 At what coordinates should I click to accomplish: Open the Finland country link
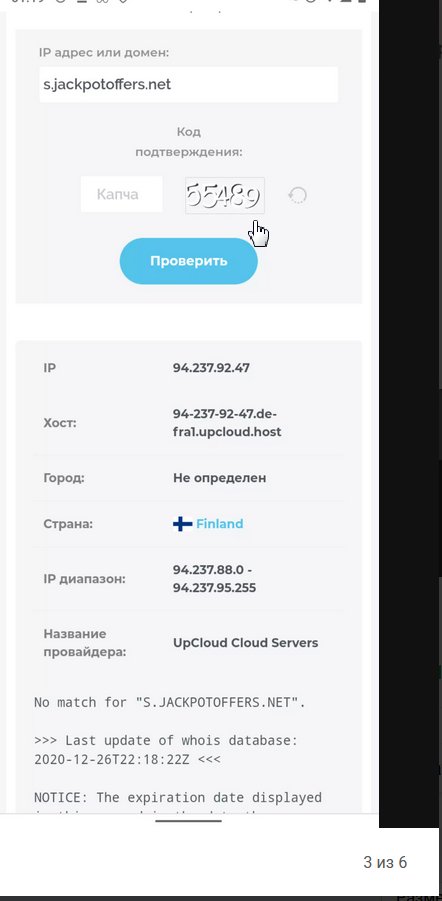(220, 524)
